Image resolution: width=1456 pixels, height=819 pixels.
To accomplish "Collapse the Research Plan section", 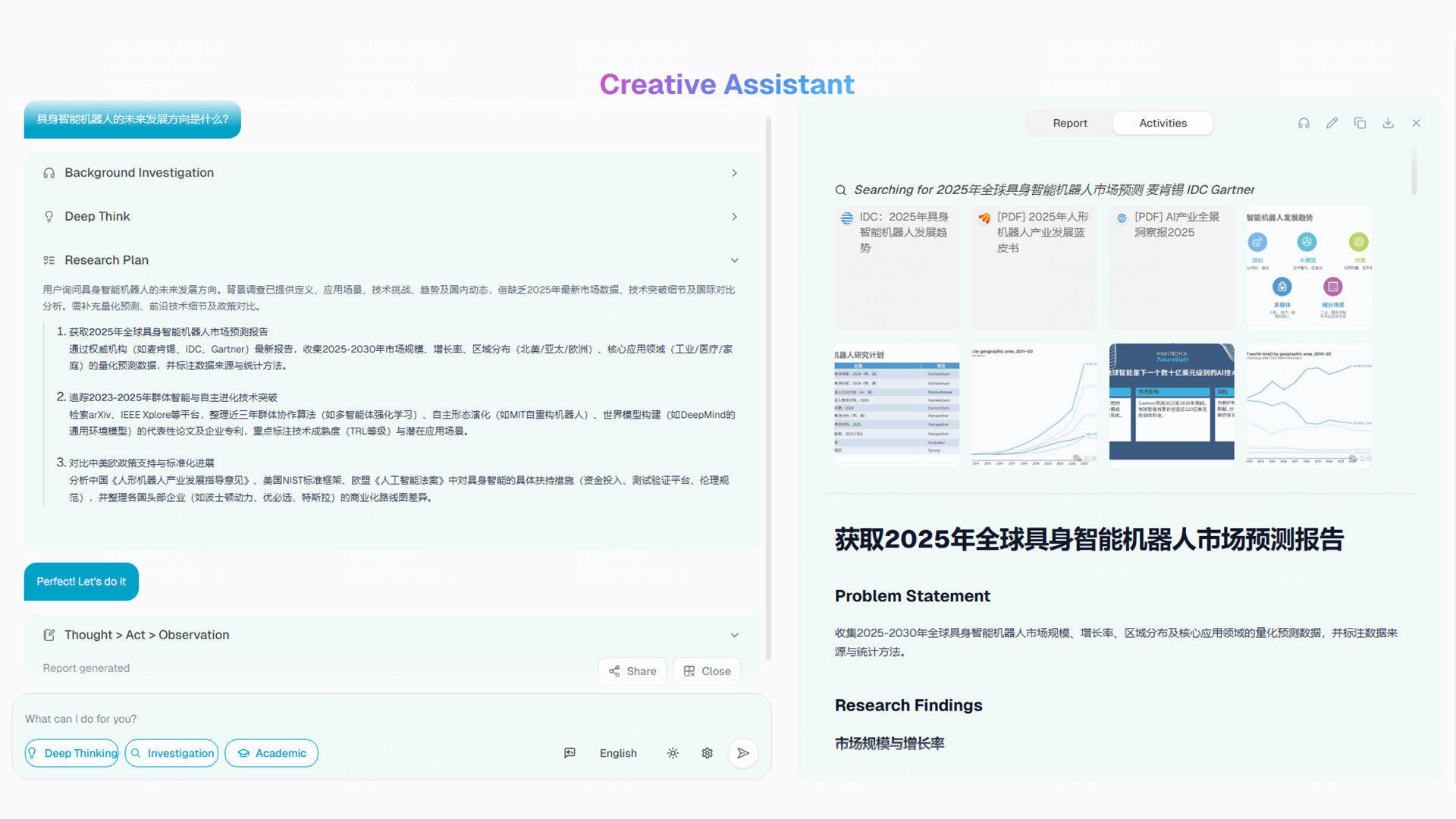I will 734,260.
